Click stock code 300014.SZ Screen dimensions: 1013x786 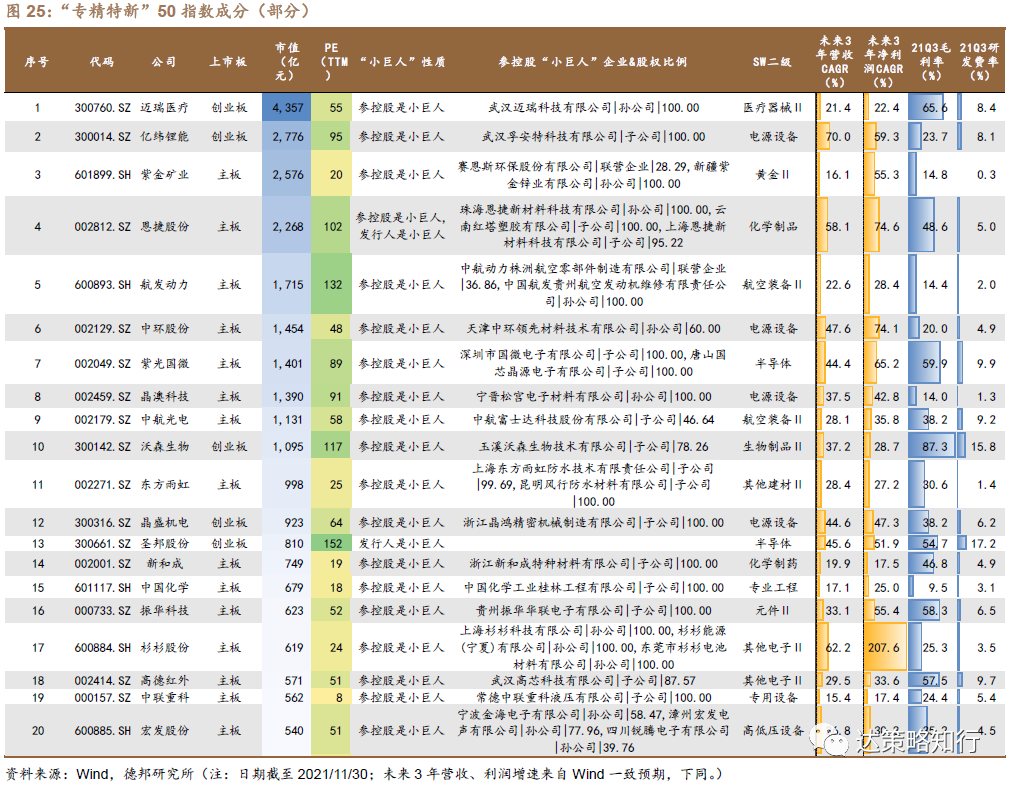[102, 137]
